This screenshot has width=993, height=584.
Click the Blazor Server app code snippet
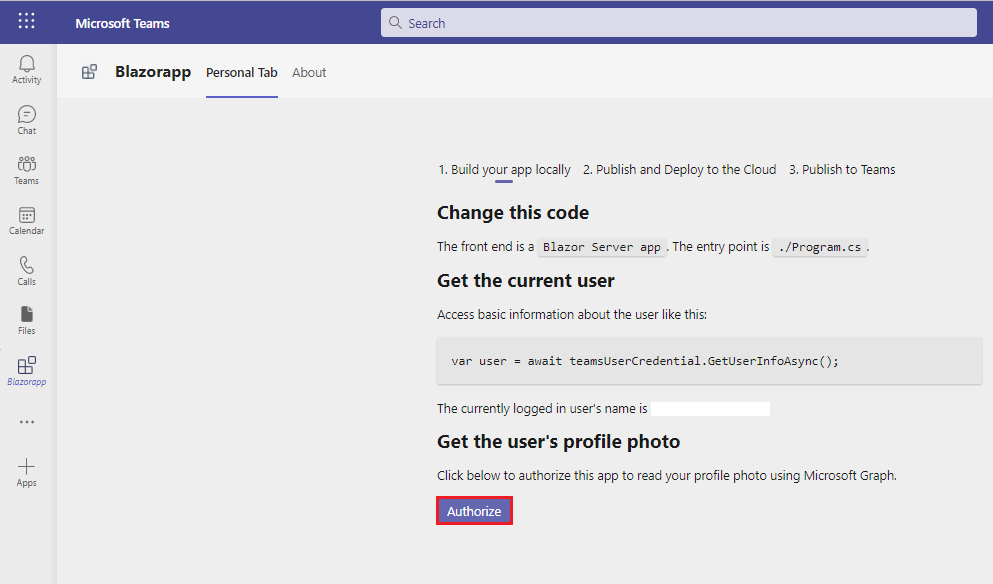tap(602, 247)
